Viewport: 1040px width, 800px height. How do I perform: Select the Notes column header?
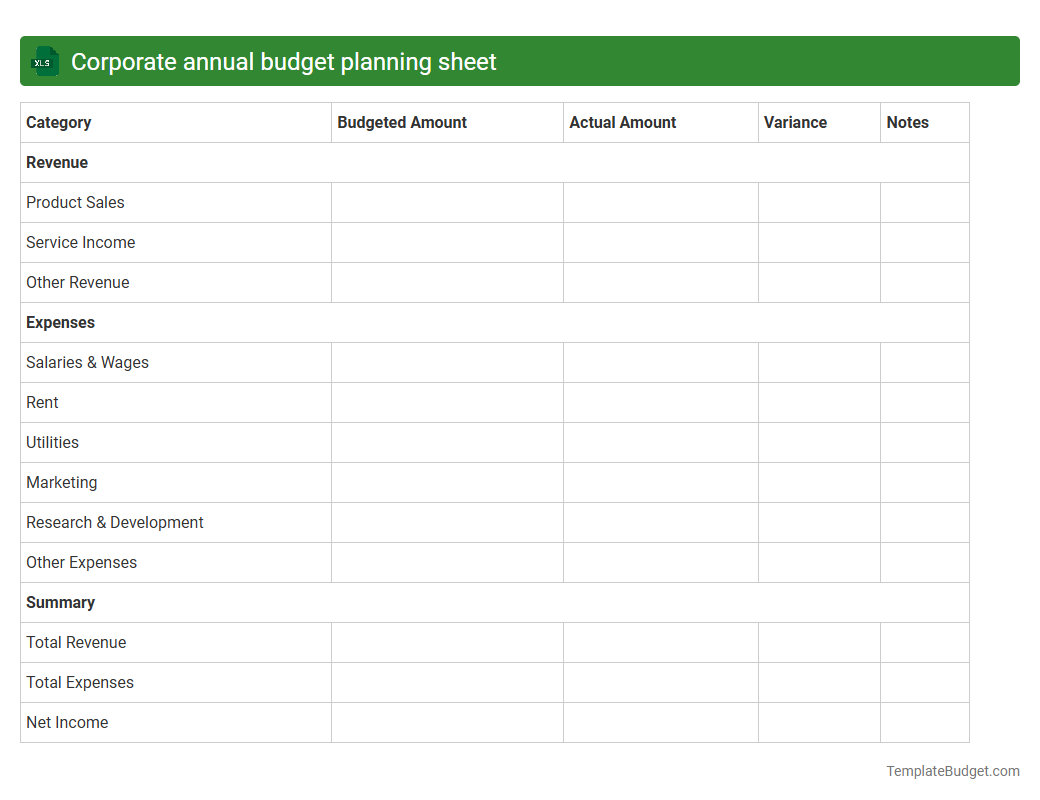(x=907, y=122)
